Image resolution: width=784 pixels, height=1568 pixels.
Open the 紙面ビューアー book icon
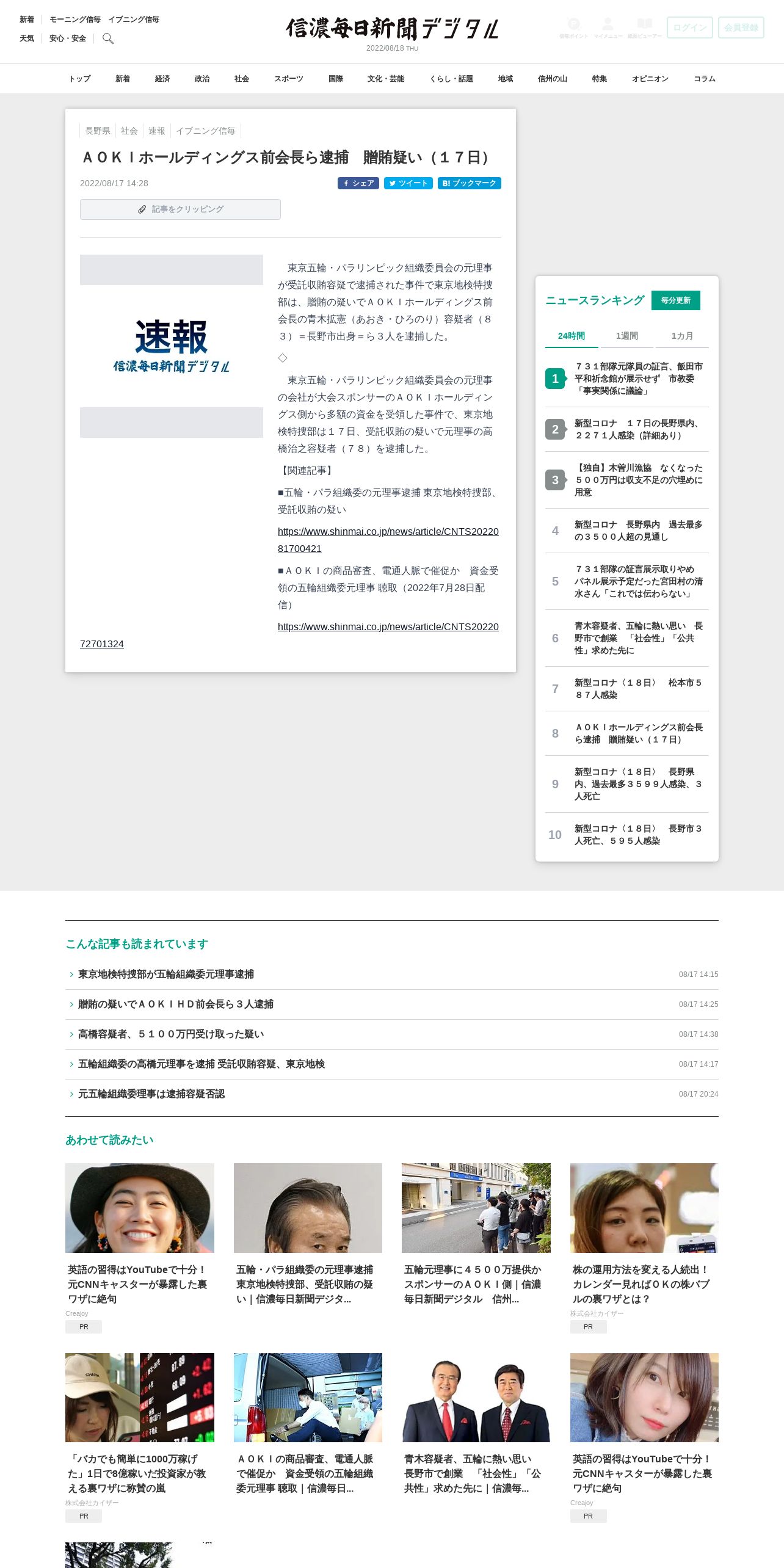coord(644,27)
